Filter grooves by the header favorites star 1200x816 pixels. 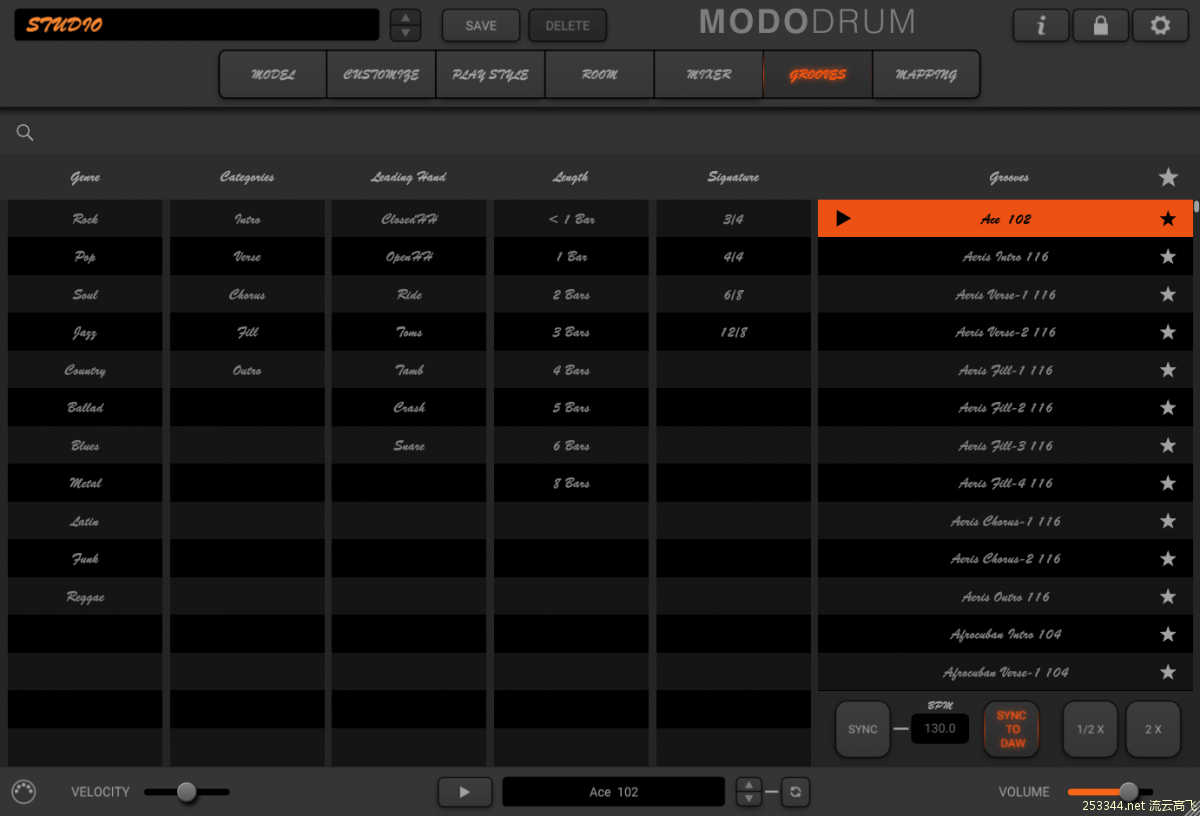[x=1168, y=177]
